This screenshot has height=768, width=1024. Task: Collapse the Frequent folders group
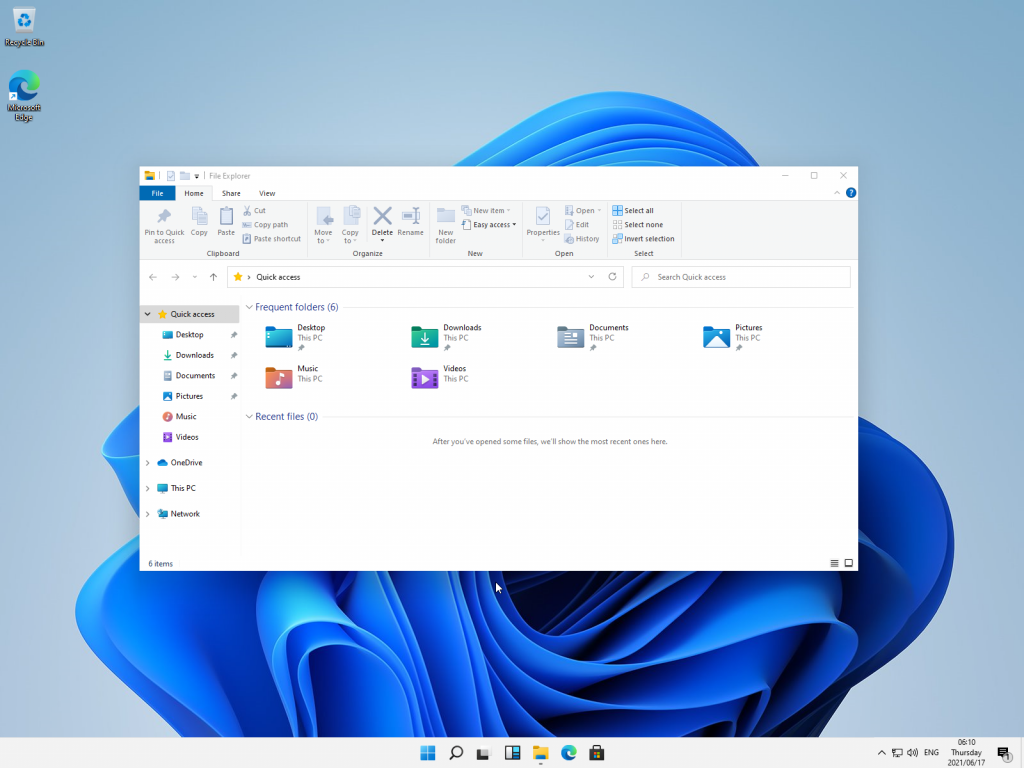pyautogui.click(x=249, y=307)
